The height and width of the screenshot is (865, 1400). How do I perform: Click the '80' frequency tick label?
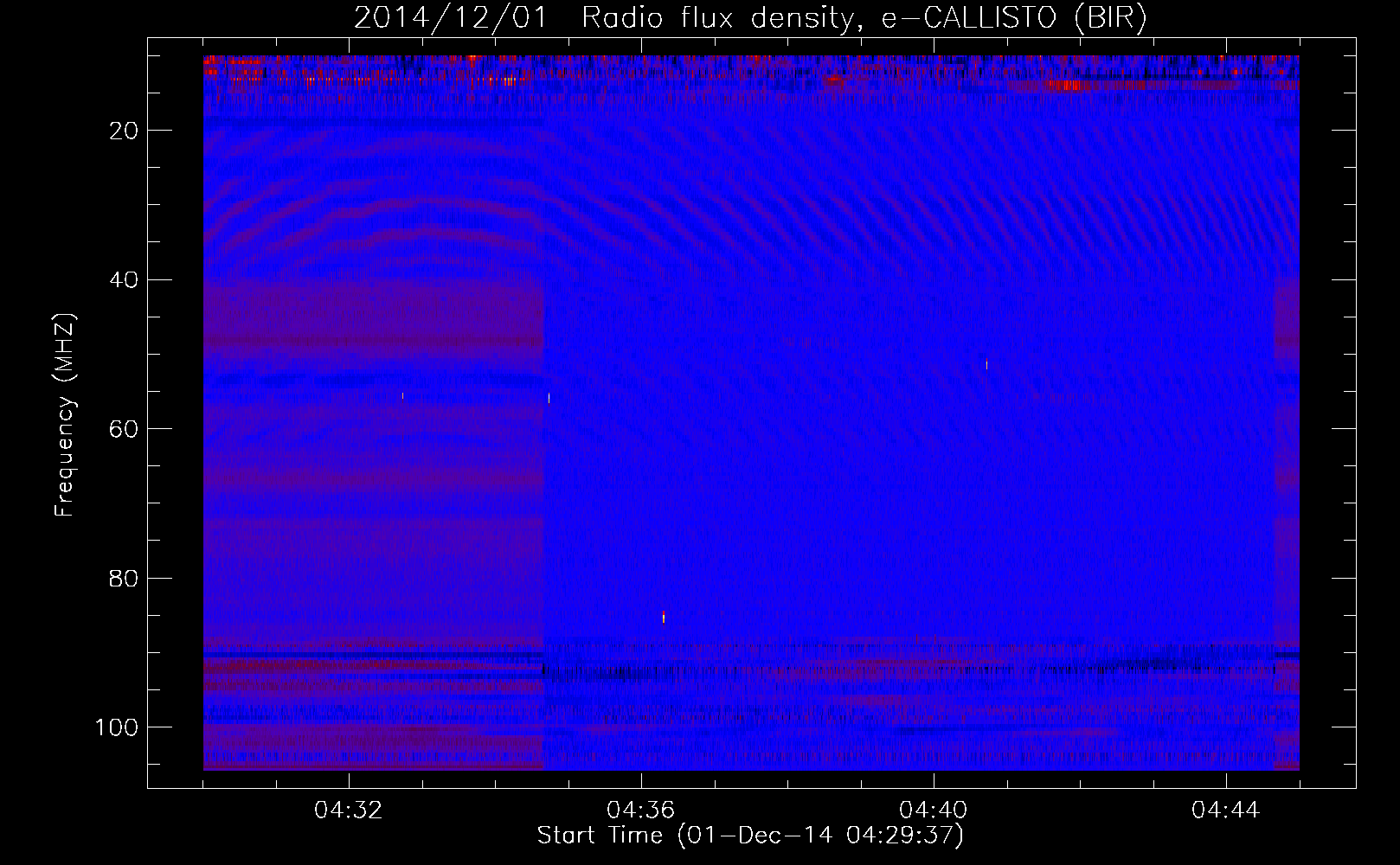click(125, 579)
